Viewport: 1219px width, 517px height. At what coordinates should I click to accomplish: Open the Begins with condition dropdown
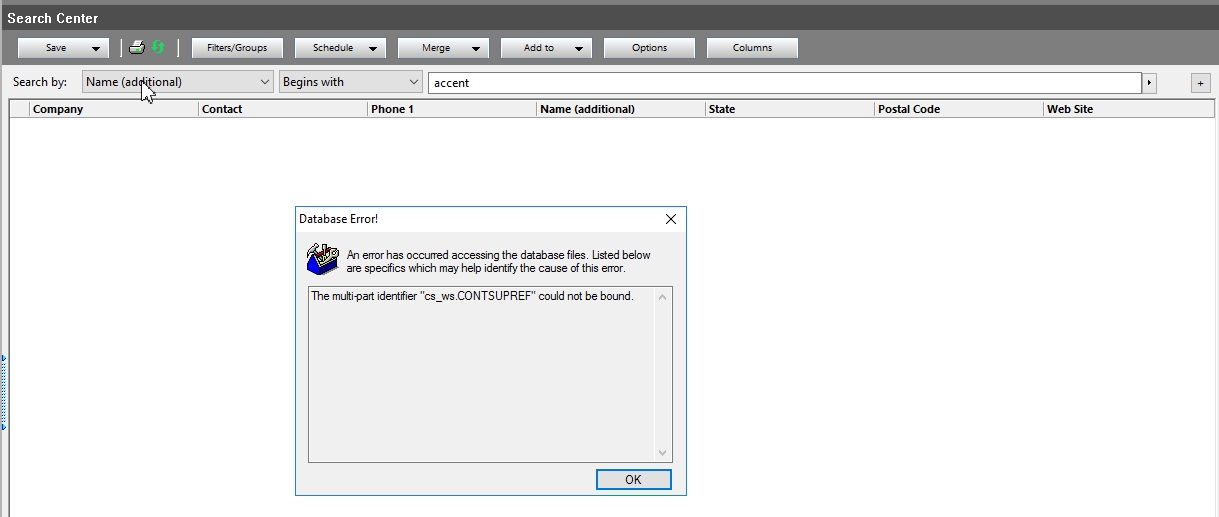click(351, 82)
